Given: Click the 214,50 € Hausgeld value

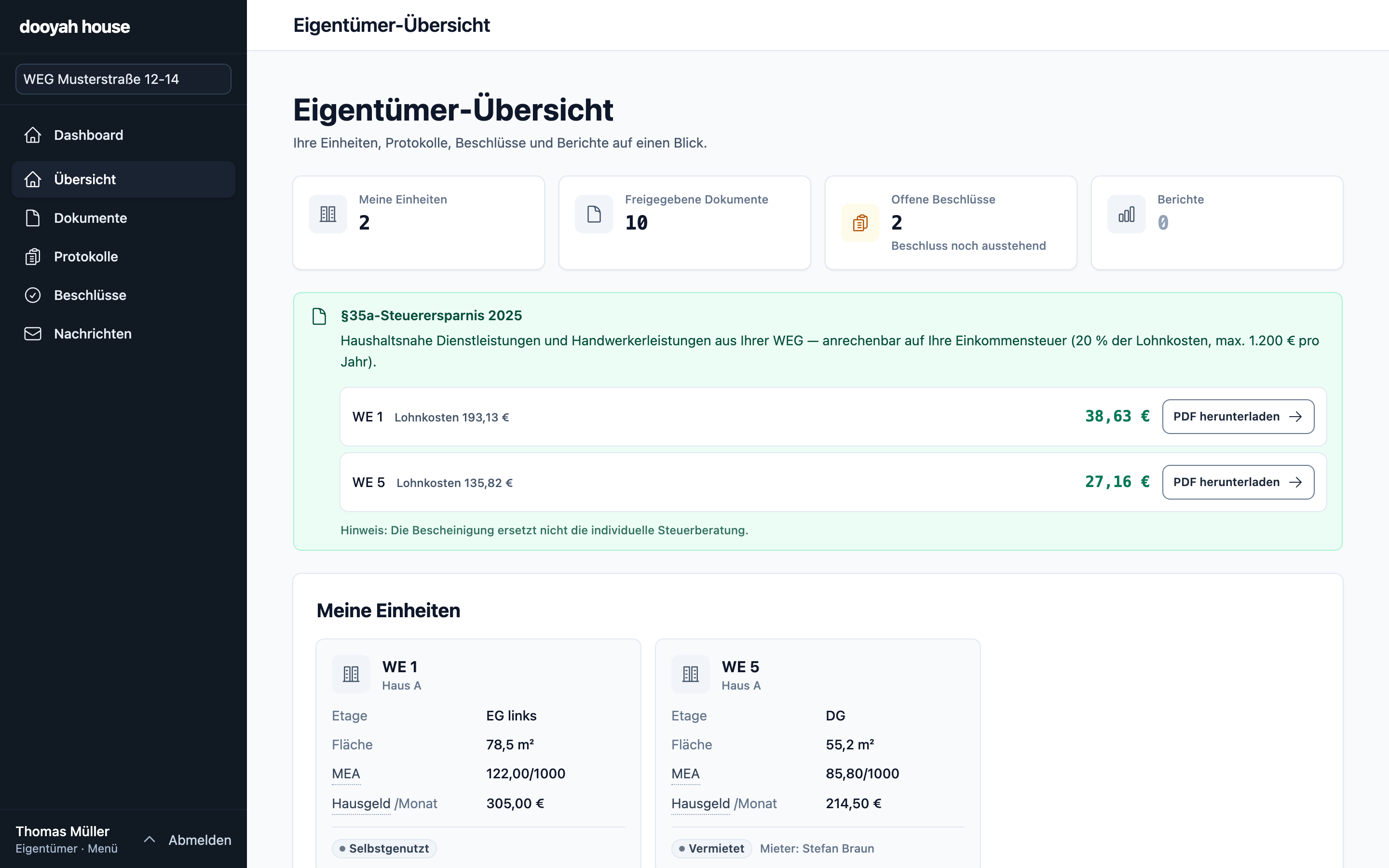Looking at the screenshot, I should (854, 804).
